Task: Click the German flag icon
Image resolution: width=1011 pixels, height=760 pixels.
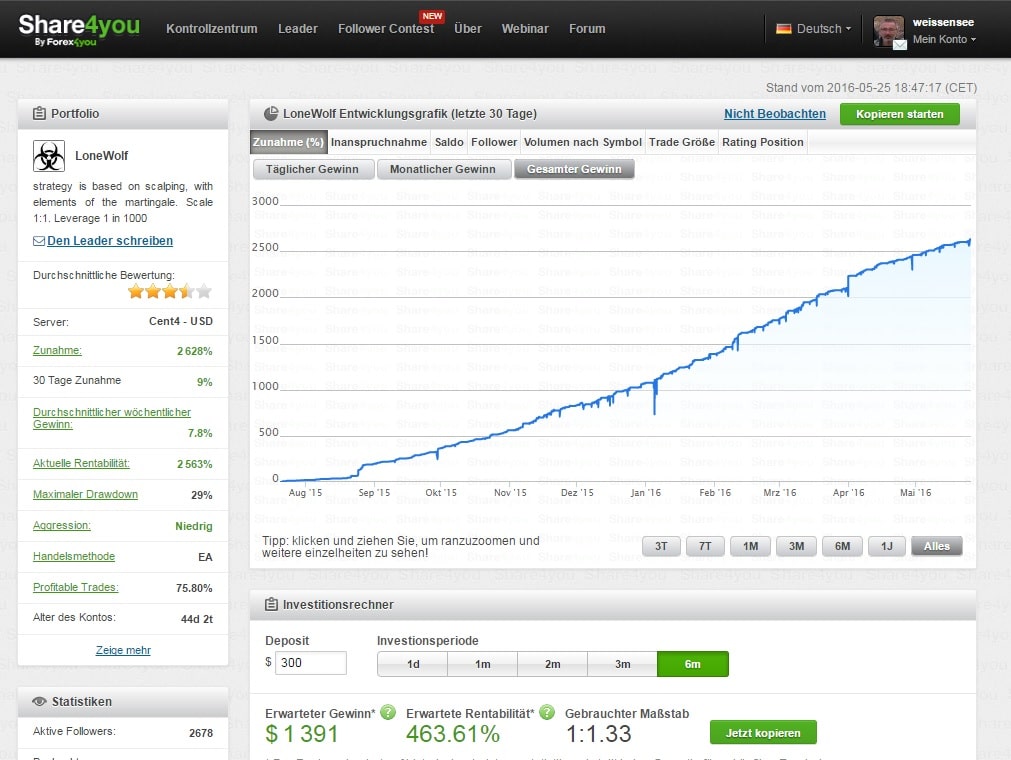Action: [784, 29]
